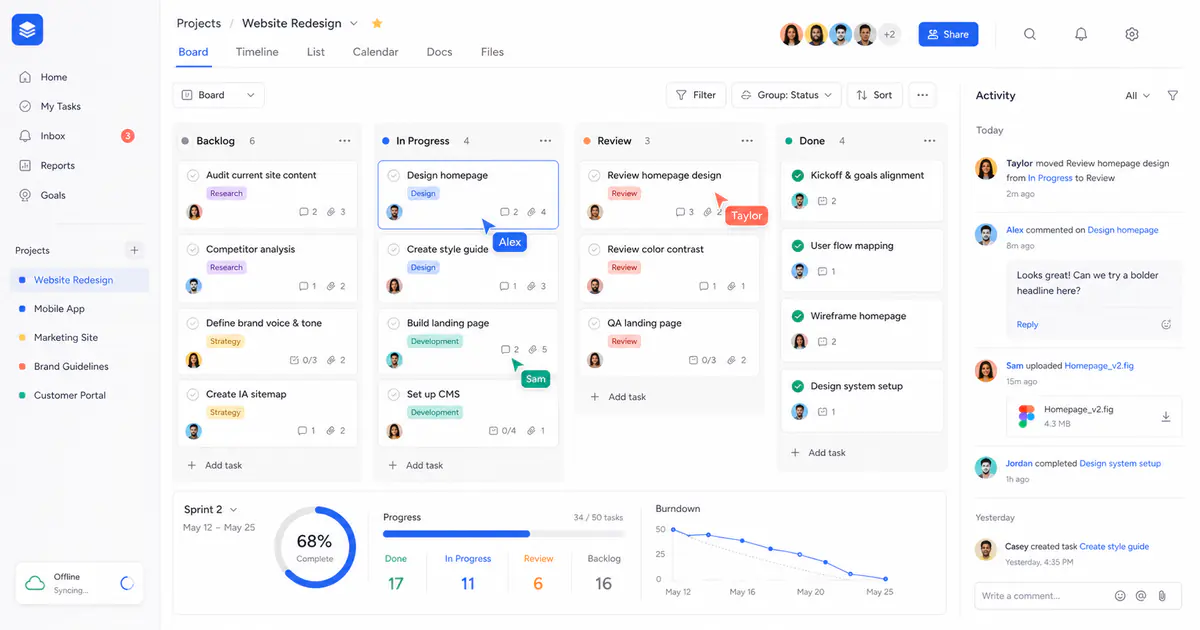Open the Filter options button
Viewport: 1200px width, 630px height.
click(696, 95)
